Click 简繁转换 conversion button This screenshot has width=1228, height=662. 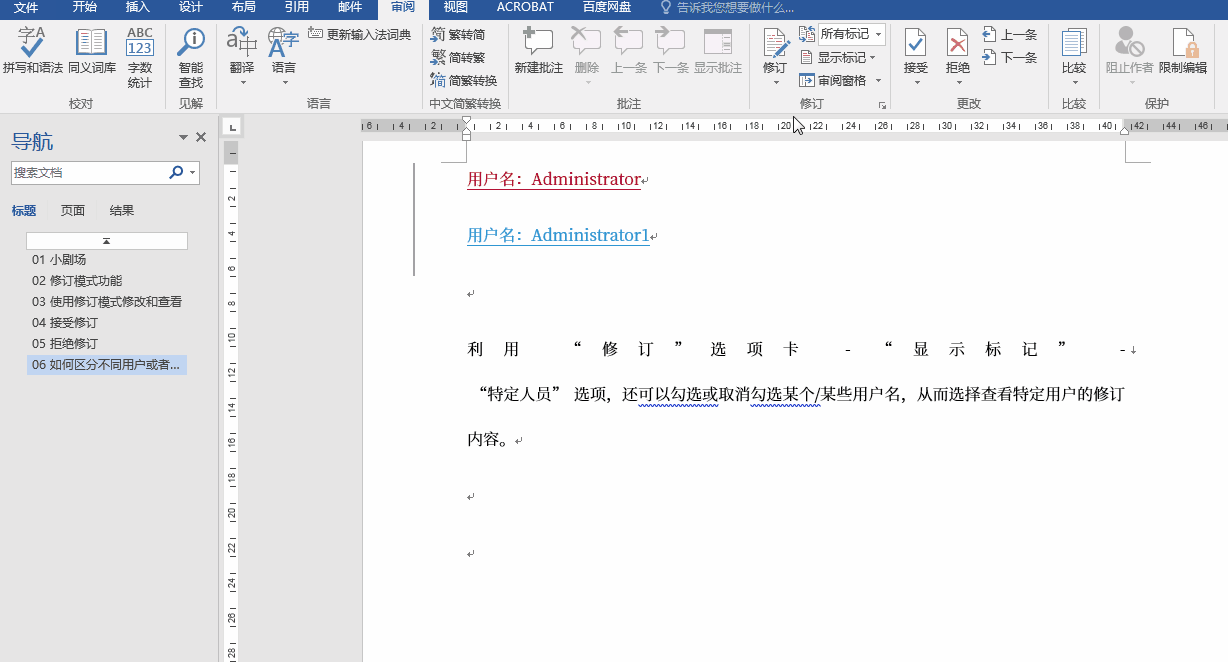tap(463, 80)
